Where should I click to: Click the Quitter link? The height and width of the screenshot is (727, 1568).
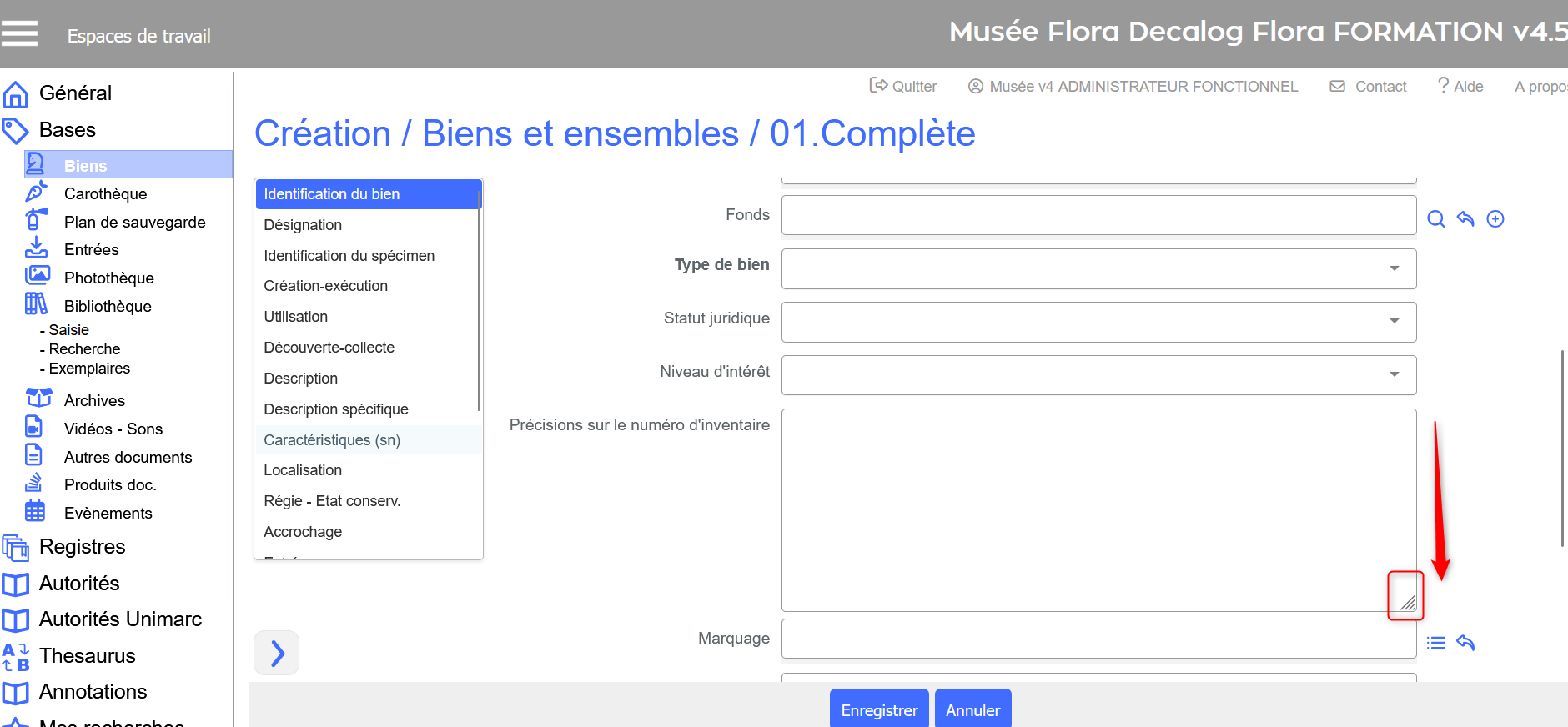(x=903, y=87)
